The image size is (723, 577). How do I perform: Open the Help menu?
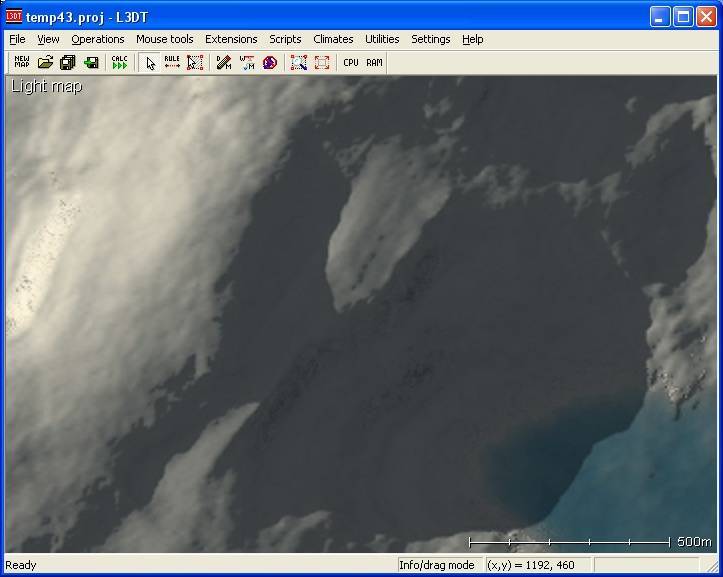tap(472, 39)
